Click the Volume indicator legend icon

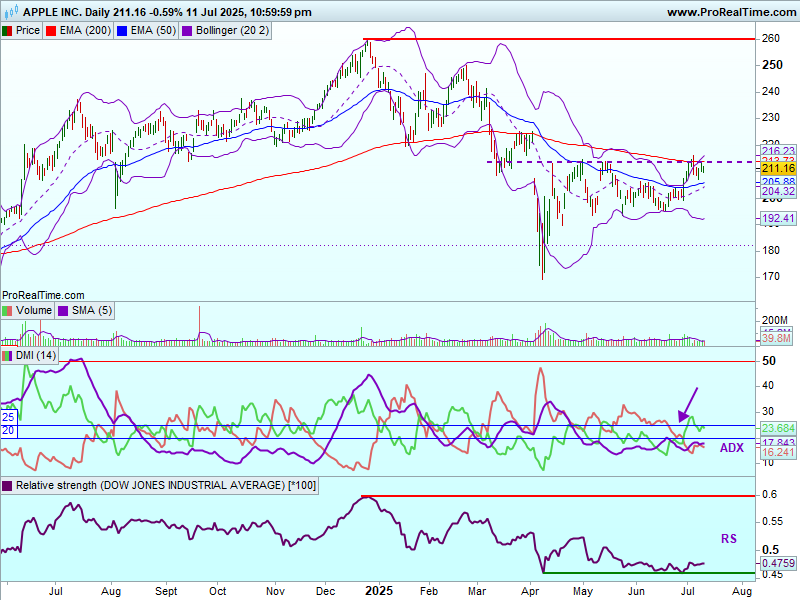coord(8,311)
